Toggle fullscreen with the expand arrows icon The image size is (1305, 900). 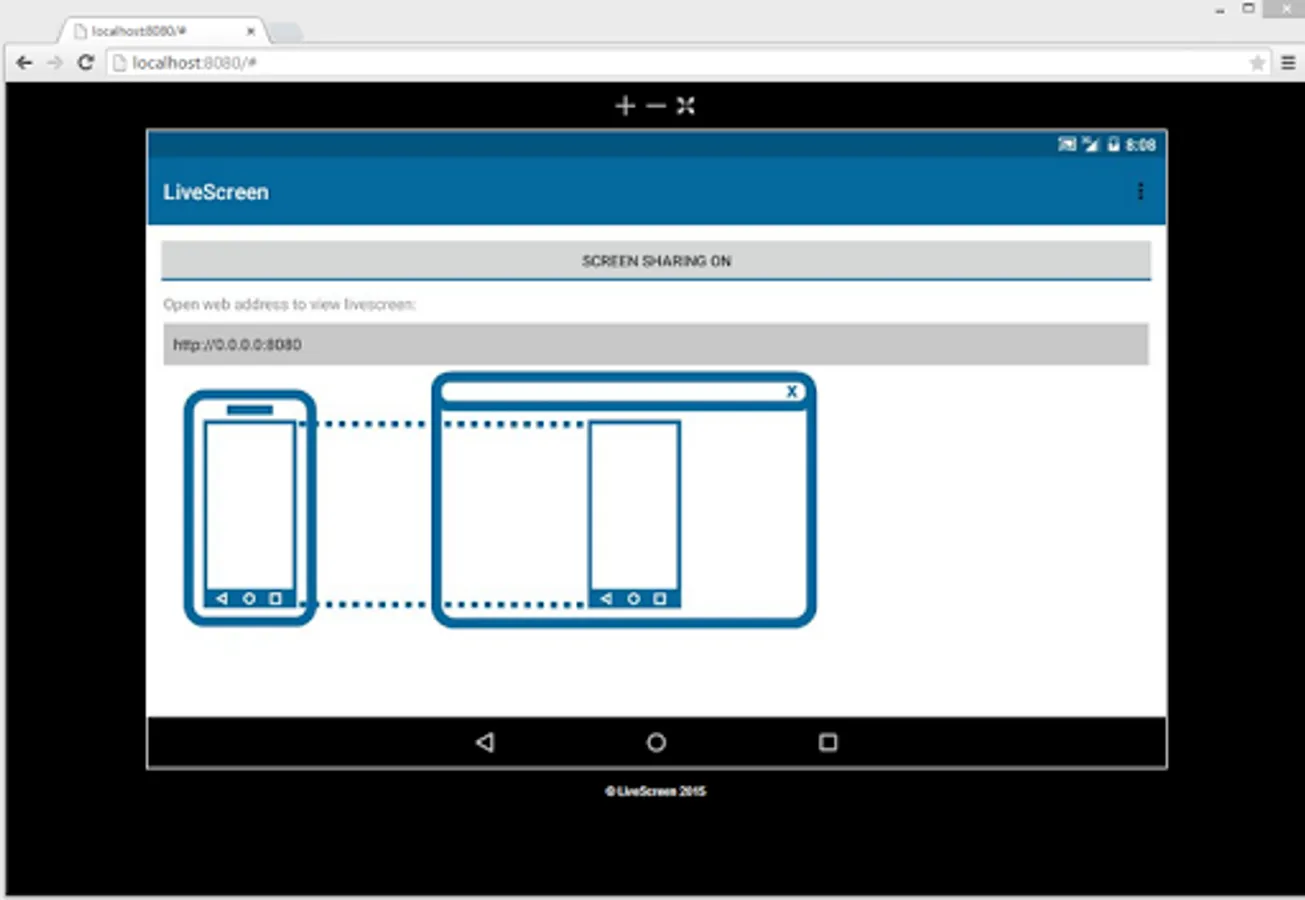685,106
